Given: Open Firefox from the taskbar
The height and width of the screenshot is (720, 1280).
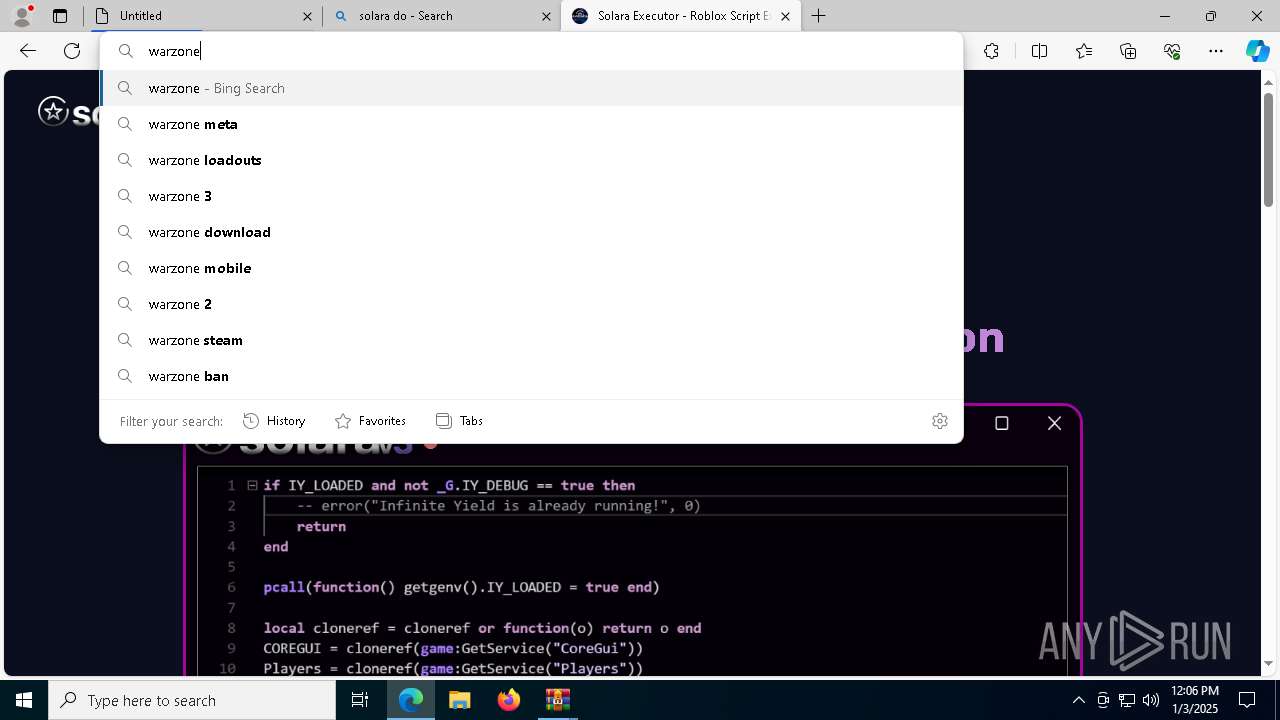Looking at the screenshot, I should click(509, 700).
